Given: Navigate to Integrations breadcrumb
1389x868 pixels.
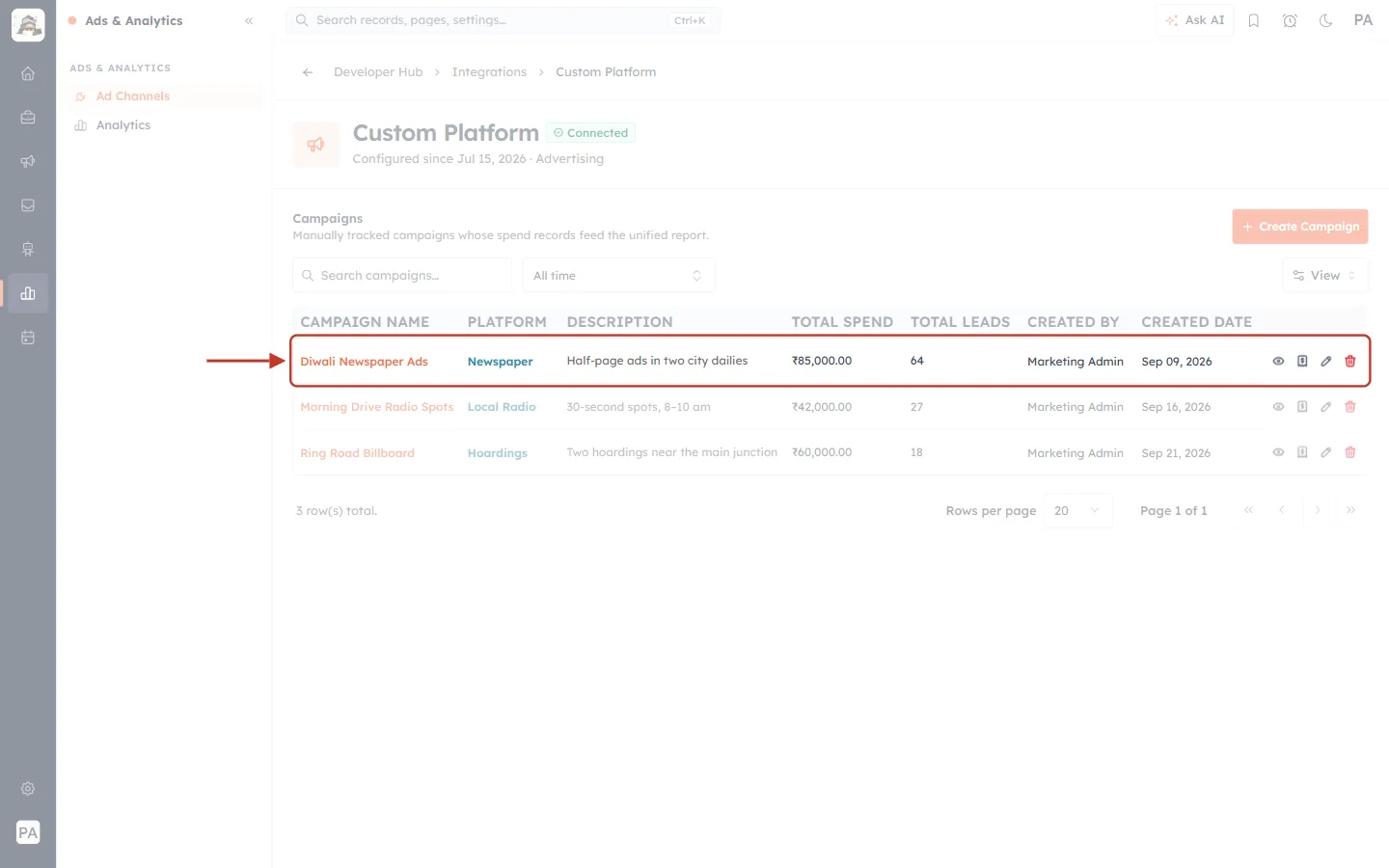Looking at the screenshot, I should point(489,72).
